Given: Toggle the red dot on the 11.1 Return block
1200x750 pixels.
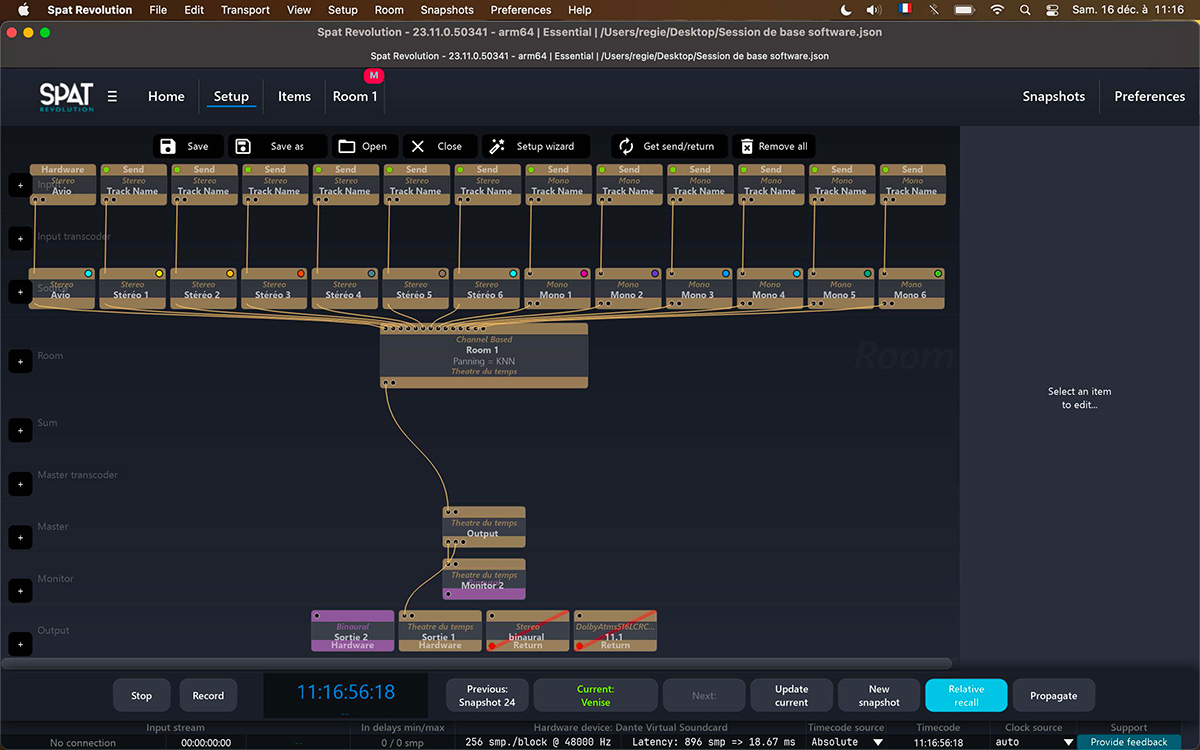Looking at the screenshot, I should (x=580, y=646).
